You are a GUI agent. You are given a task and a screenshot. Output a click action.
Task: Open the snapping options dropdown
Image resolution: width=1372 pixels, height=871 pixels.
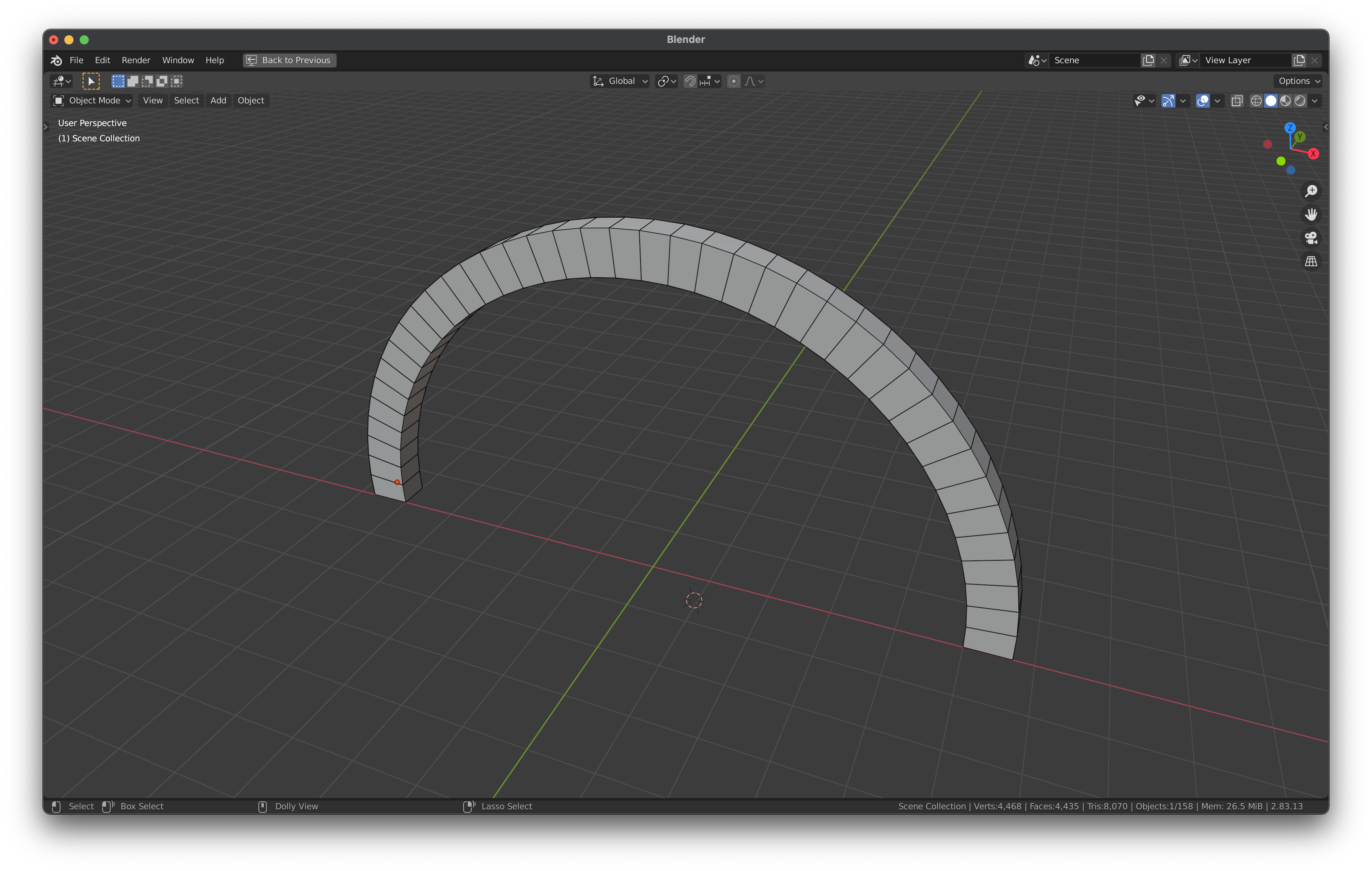[710, 82]
